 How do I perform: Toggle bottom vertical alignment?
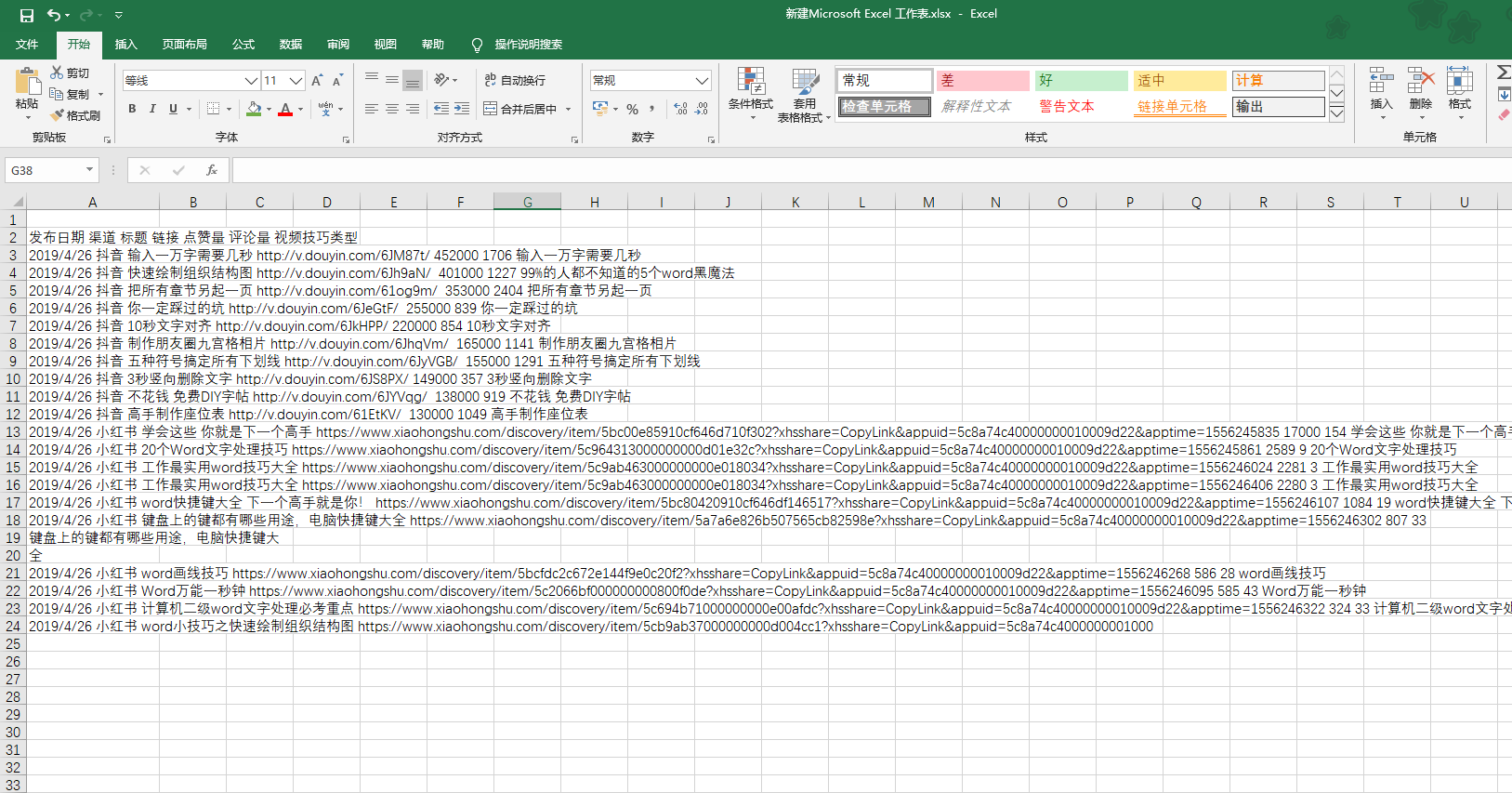pos(413,80)
